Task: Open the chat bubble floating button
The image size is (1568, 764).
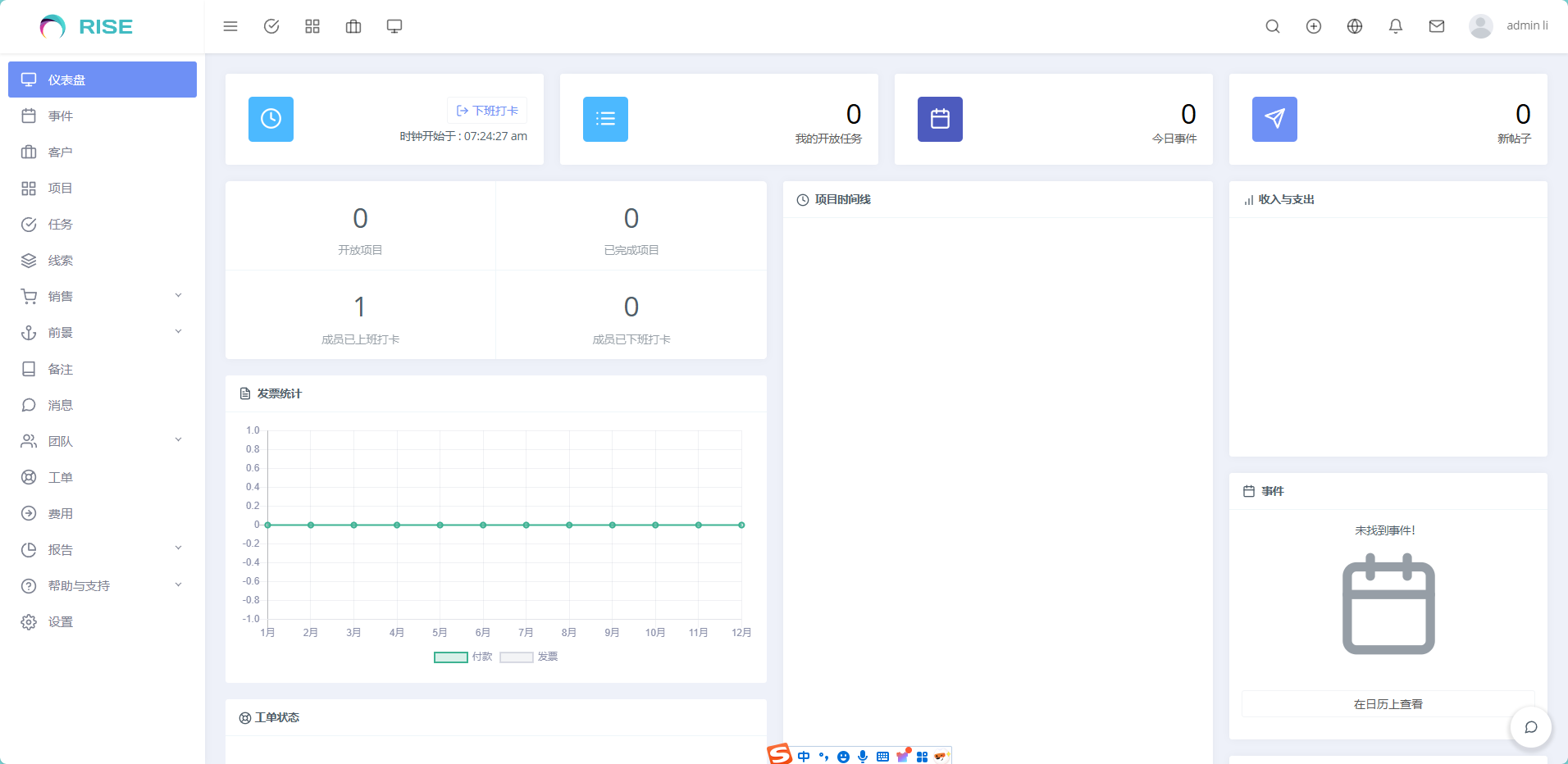Action: pos(1530,727)
